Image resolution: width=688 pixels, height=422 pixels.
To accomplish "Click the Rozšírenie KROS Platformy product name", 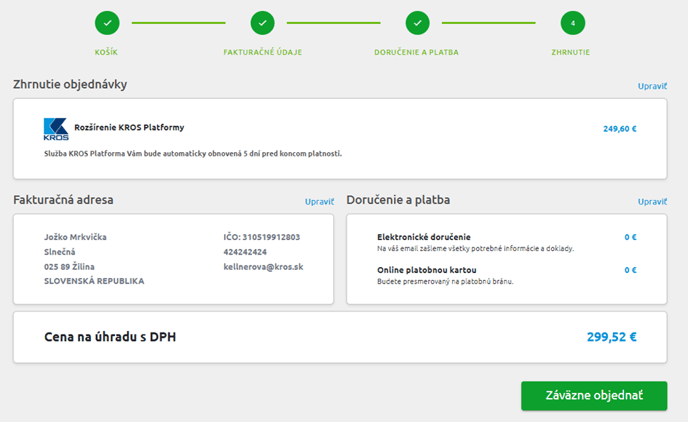I will pos(129,127).
